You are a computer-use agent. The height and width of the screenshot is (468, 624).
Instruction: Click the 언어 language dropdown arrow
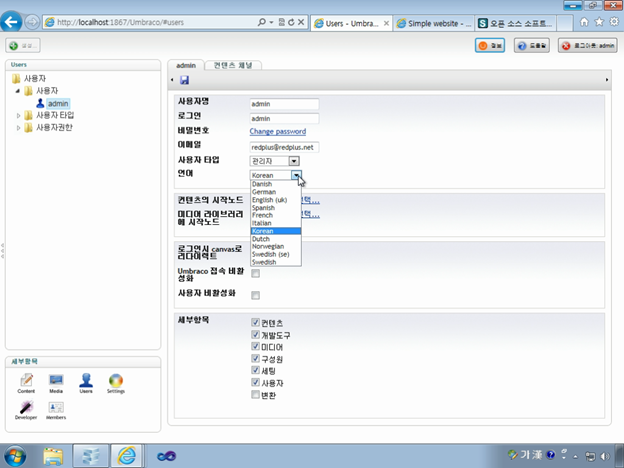tap(296, 175)
